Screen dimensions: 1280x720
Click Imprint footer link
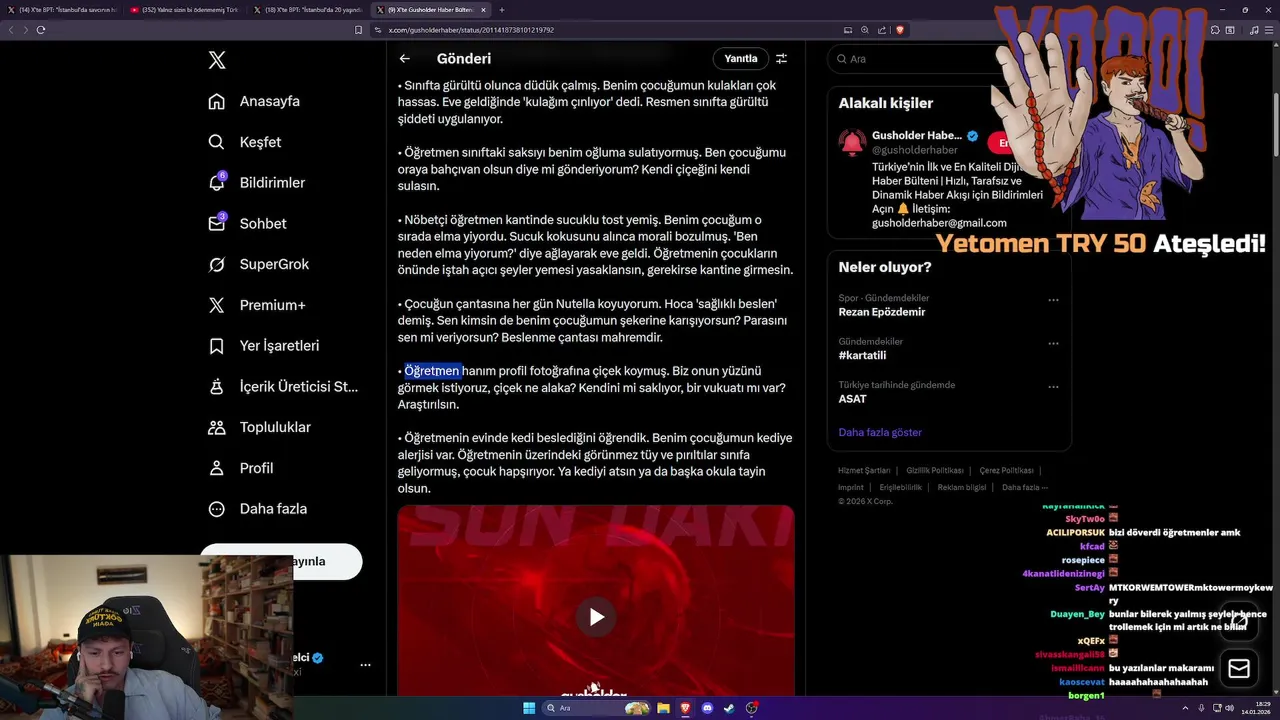tap(850, 487)
